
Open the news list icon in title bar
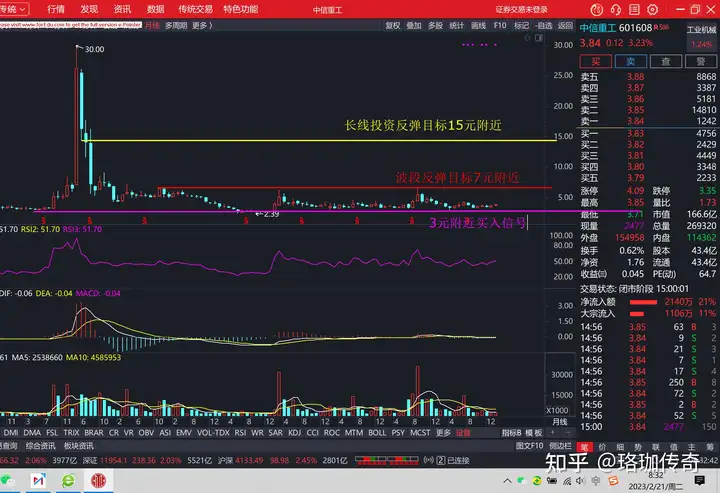[634, 9]
